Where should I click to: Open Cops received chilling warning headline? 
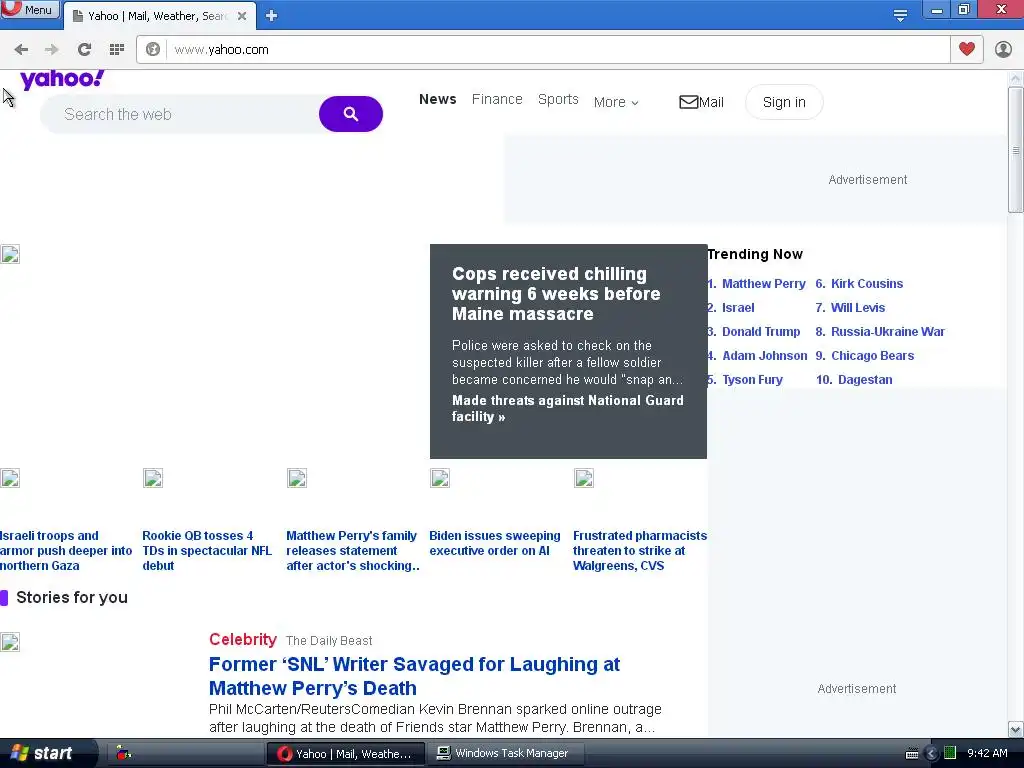(x=556, y=294)
